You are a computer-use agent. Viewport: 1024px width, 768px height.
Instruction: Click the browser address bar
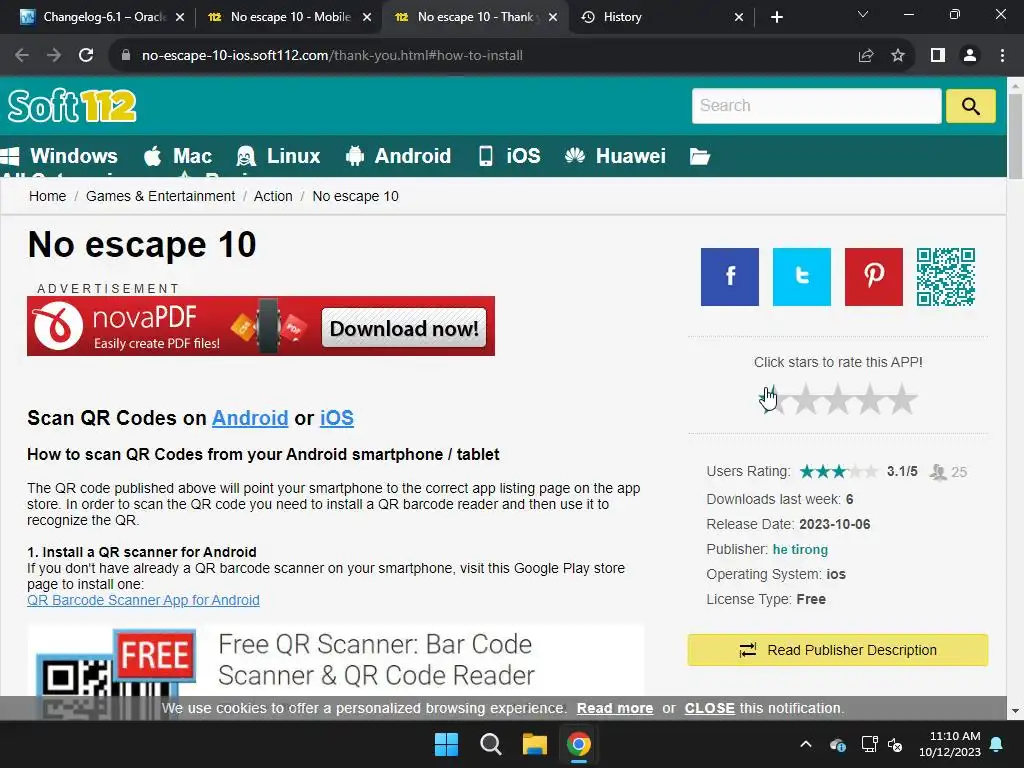click(483, 55)
